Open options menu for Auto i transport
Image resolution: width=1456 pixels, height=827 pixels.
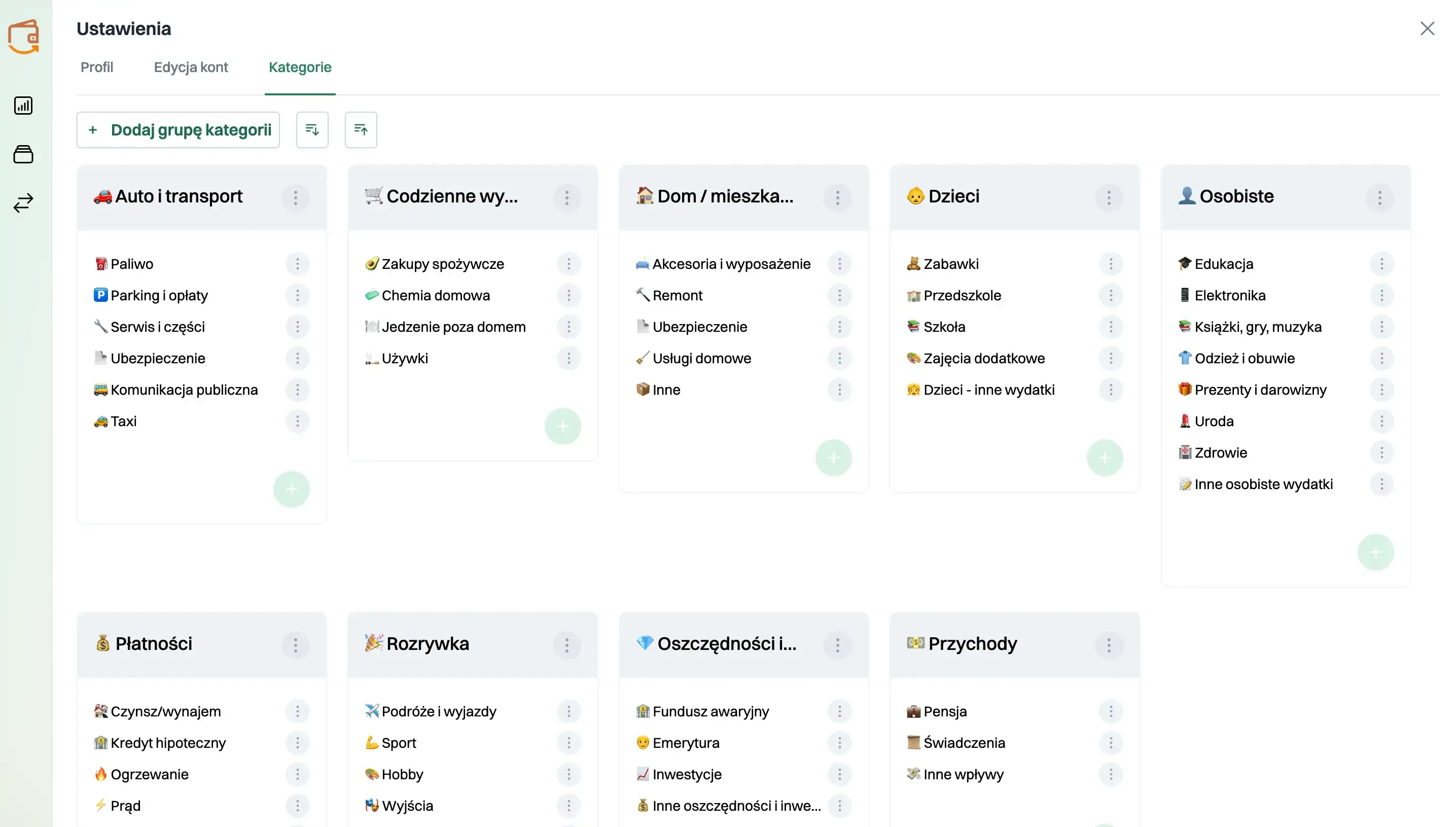pos(295,198)
